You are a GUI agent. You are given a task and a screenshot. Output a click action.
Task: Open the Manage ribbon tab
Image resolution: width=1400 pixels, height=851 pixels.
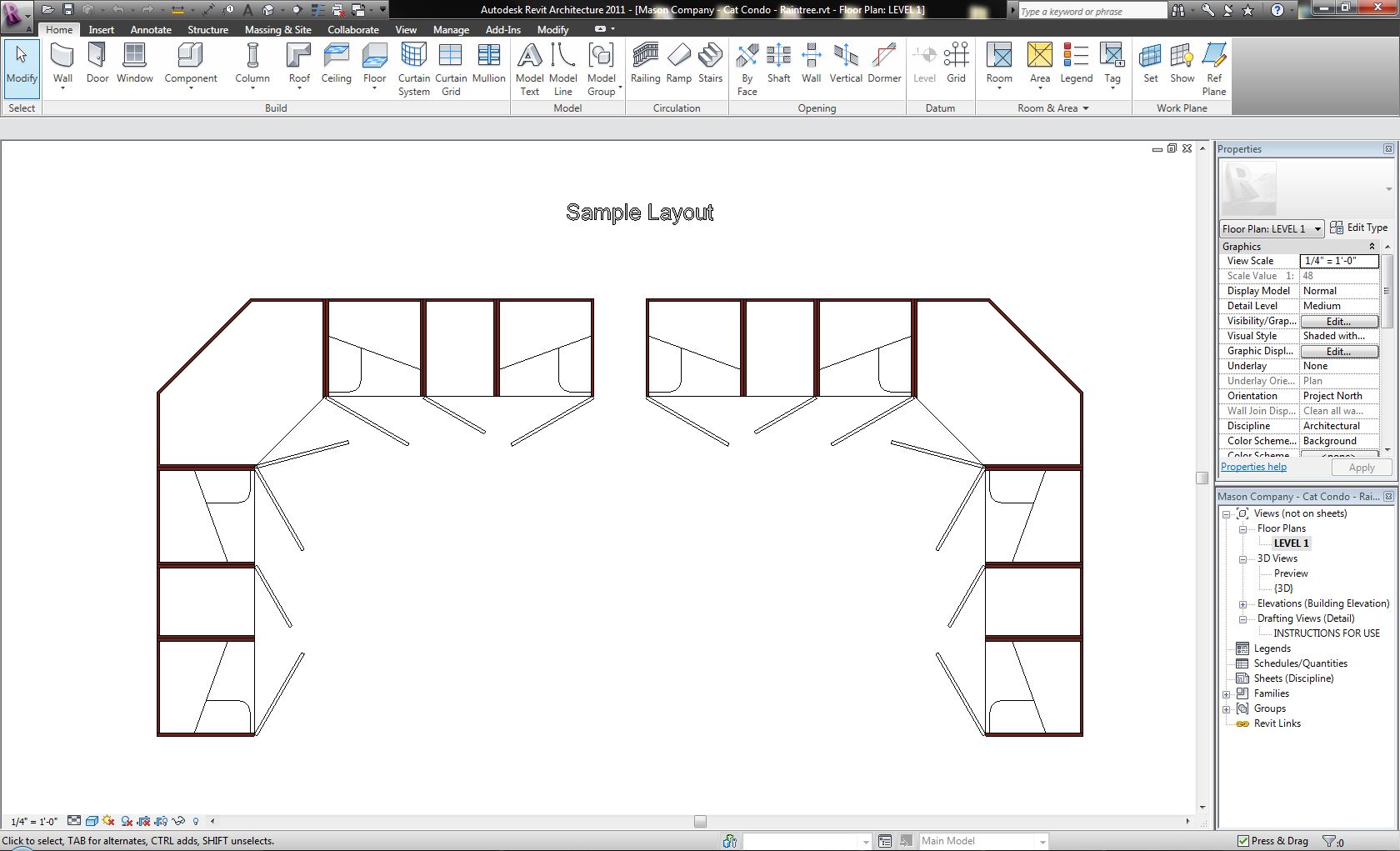pyautogui.click(x=451, y=29)
